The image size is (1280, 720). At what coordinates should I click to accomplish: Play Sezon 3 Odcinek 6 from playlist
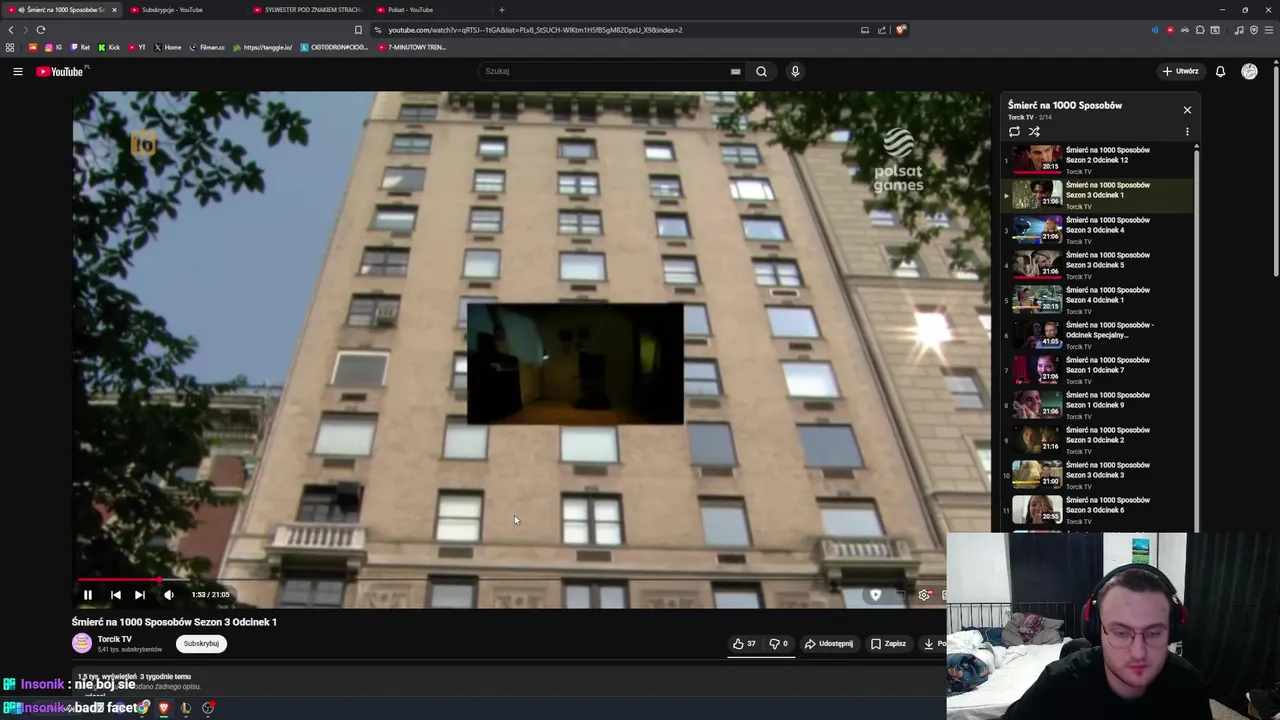1097,510
